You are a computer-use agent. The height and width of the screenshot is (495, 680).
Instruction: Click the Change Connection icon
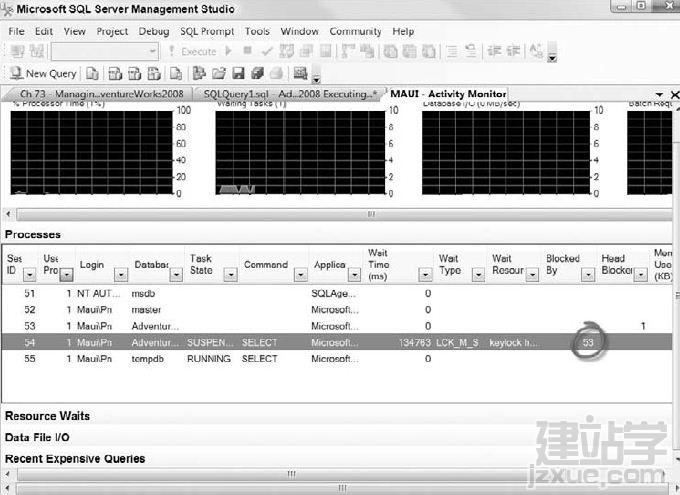click(x=37, y=51)
